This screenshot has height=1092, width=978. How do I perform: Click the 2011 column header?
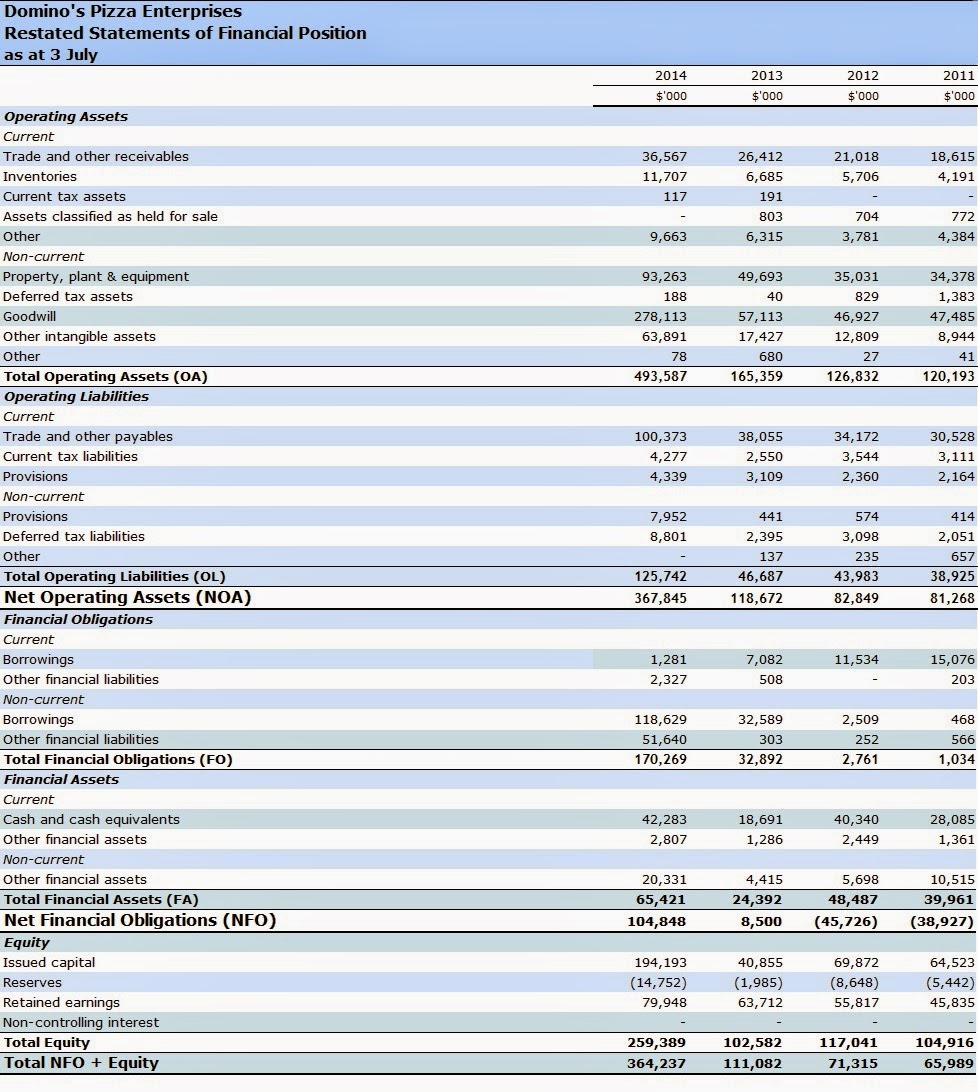tap(959, 75)
